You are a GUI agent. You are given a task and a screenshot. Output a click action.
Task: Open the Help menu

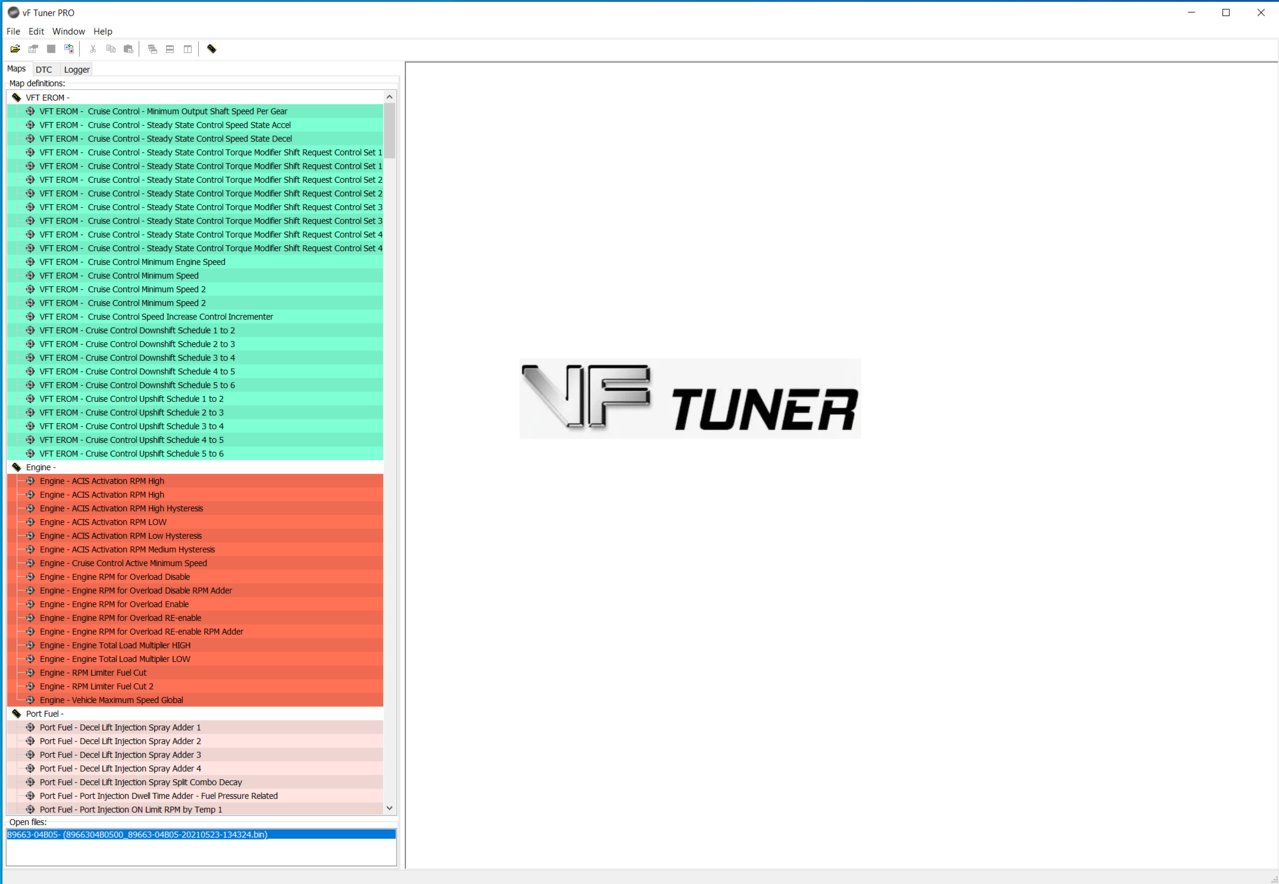click(x=103, y=32)
